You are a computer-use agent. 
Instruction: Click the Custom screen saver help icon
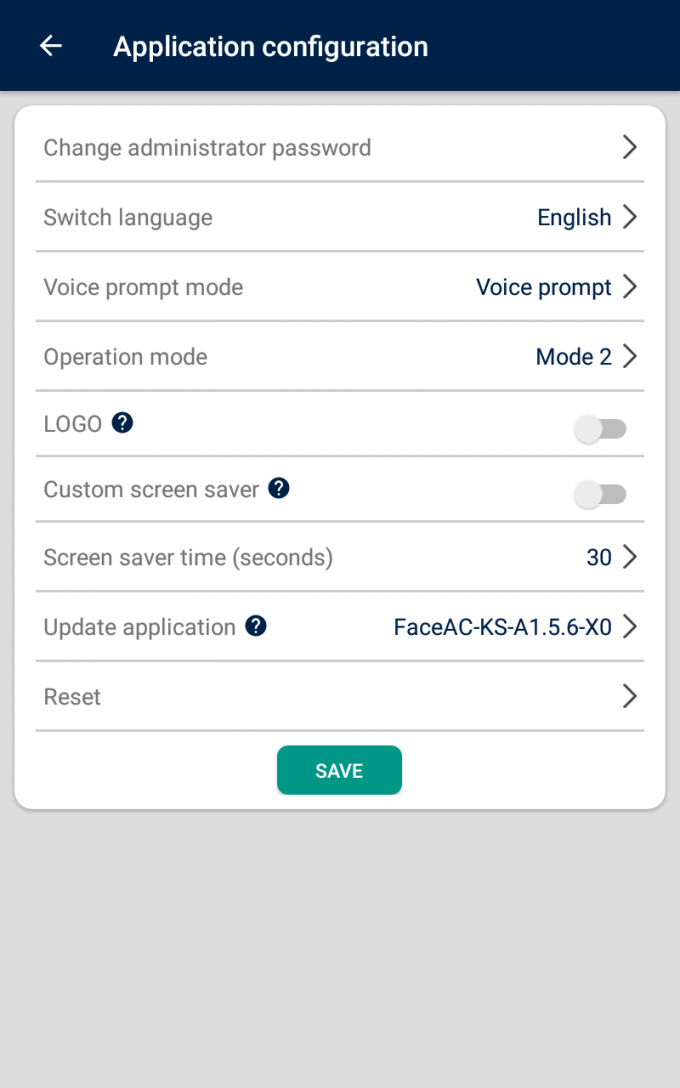tap(279, 488)
